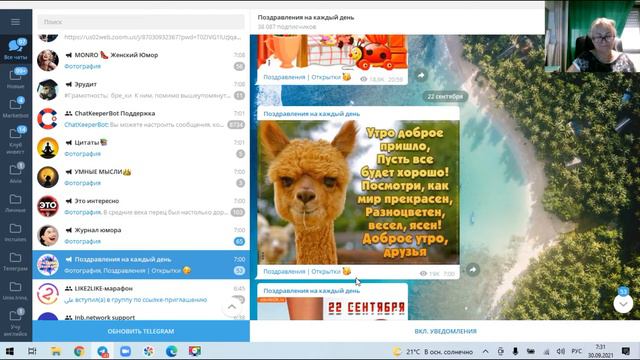Click РУС language indicator
Viewport: 640px width, 360px height.
[x=576, y=351]
